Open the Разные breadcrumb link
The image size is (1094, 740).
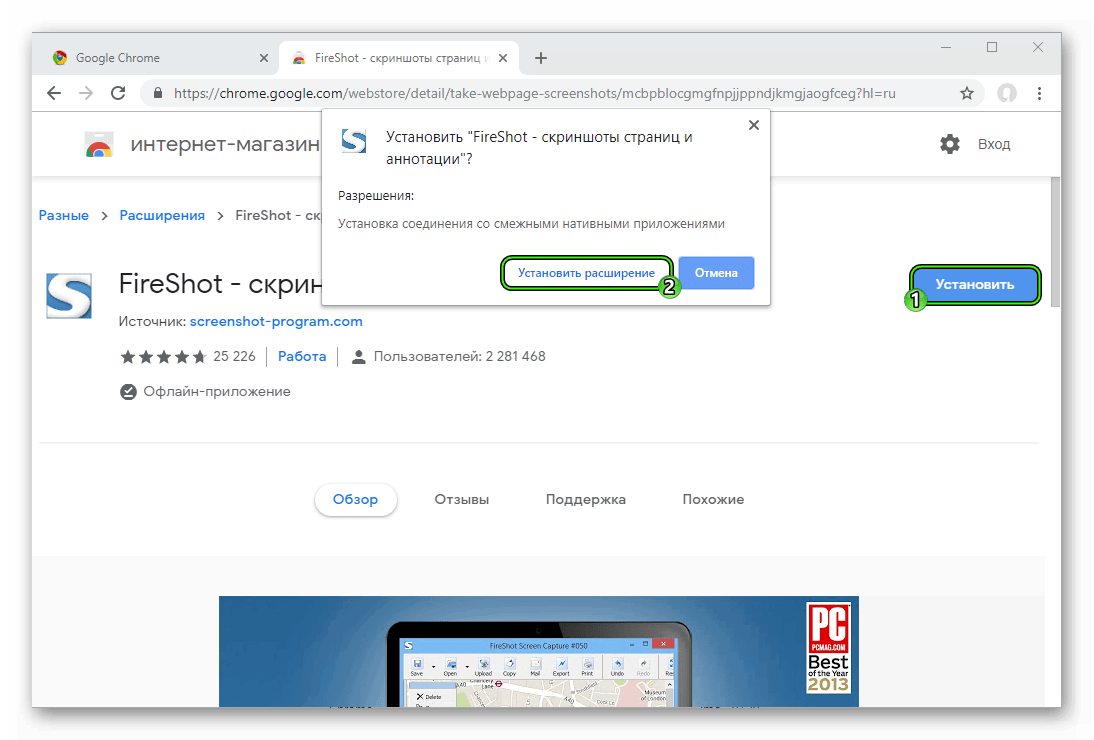[x=63, y=216]
